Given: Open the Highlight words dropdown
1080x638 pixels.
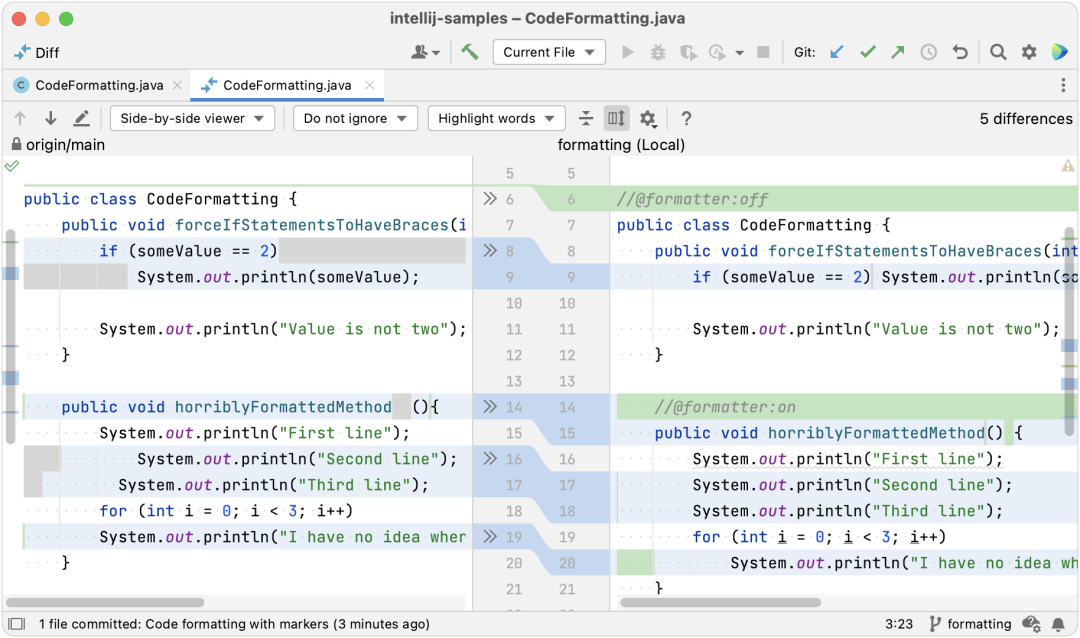Looking at the screenshot, I should (496, 119).
